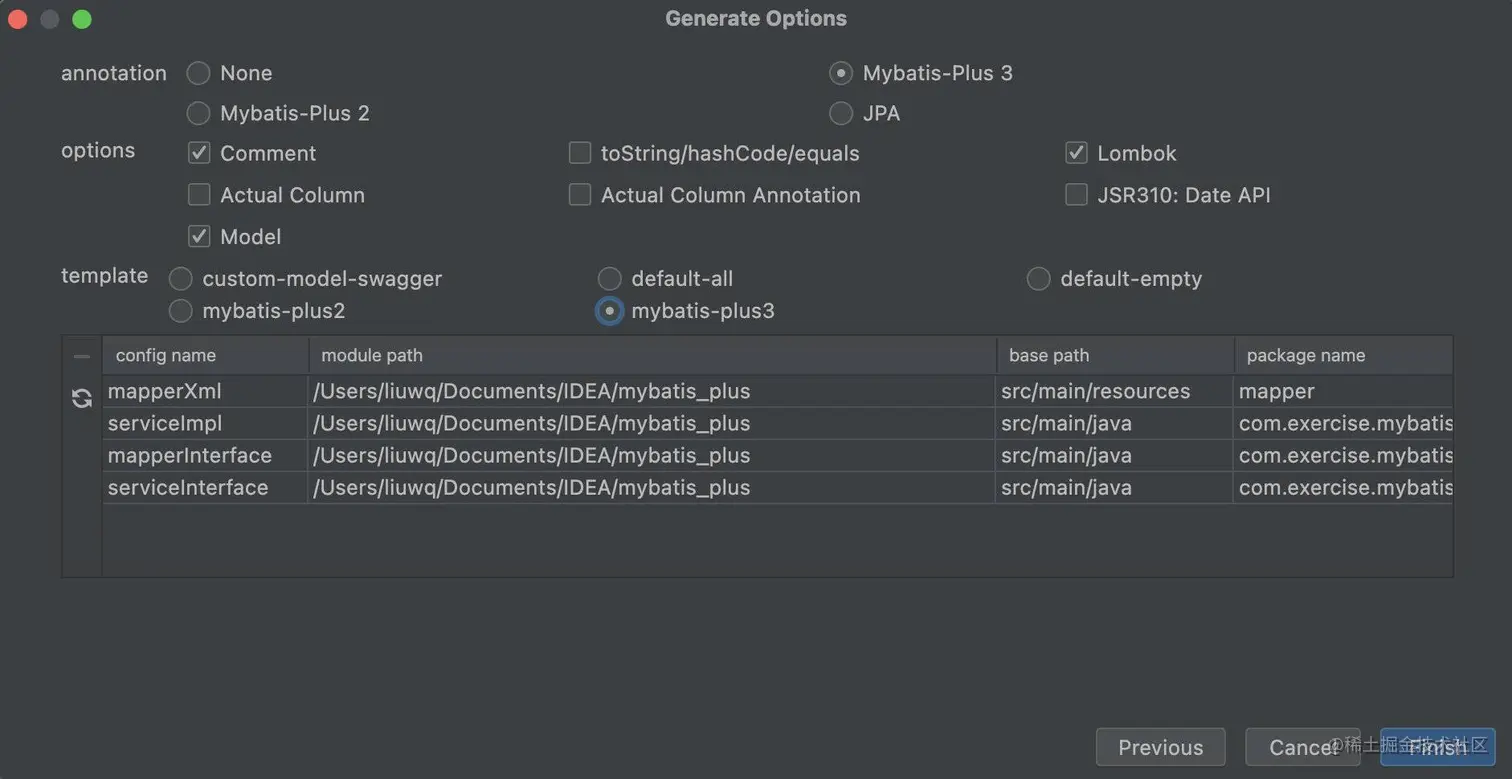Select the mybatis-plus3 template radio button
Screen dimensions: 1512x779
click(x=609, y=311)
